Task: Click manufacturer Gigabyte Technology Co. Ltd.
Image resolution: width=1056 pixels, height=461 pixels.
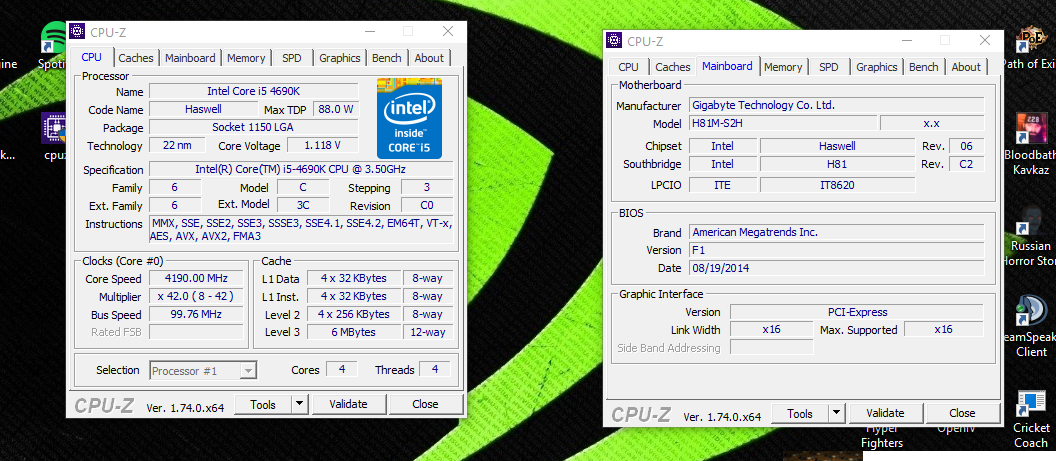Action: tap(837, 106)
